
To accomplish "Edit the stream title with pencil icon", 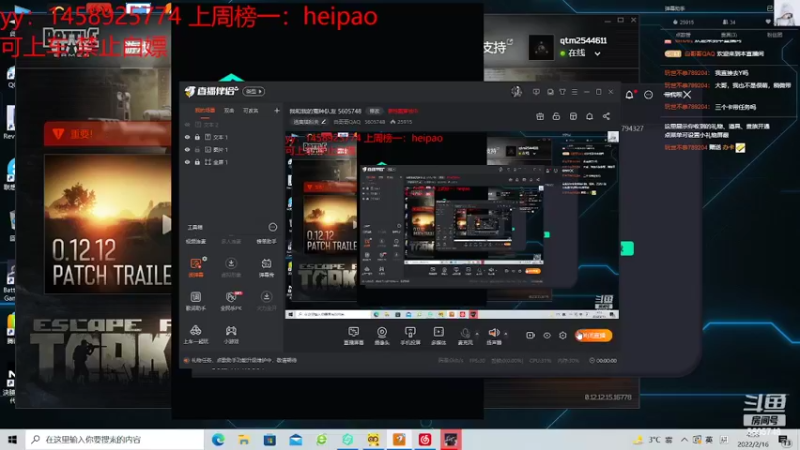I will (323, 122).
